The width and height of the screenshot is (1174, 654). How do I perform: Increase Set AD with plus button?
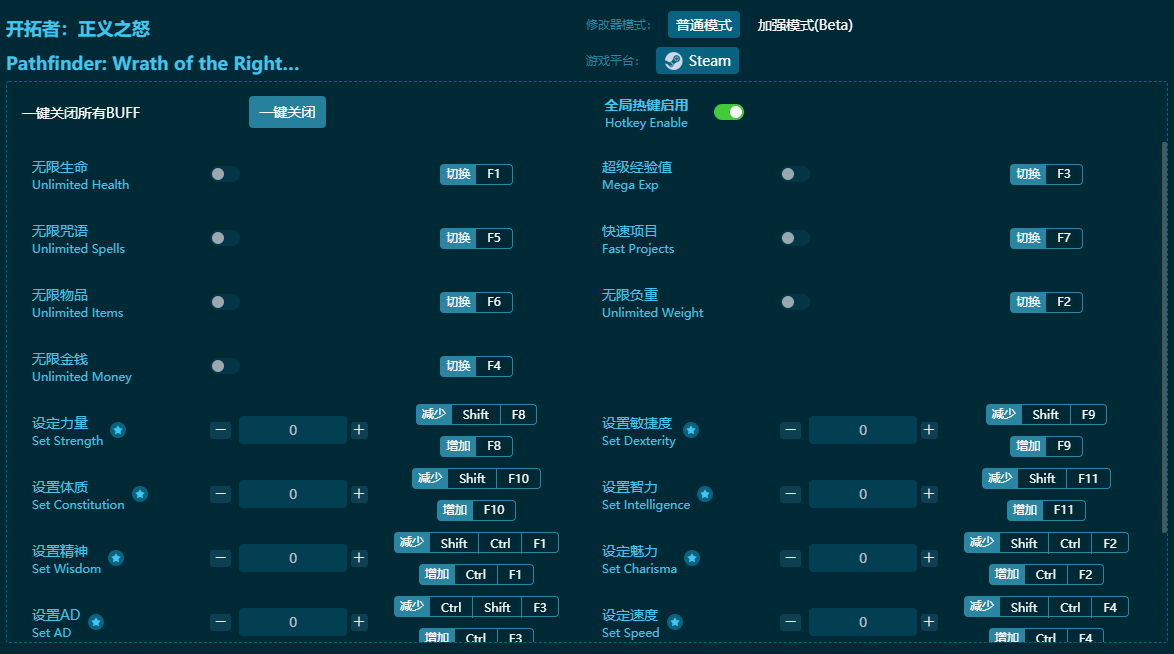359,622
